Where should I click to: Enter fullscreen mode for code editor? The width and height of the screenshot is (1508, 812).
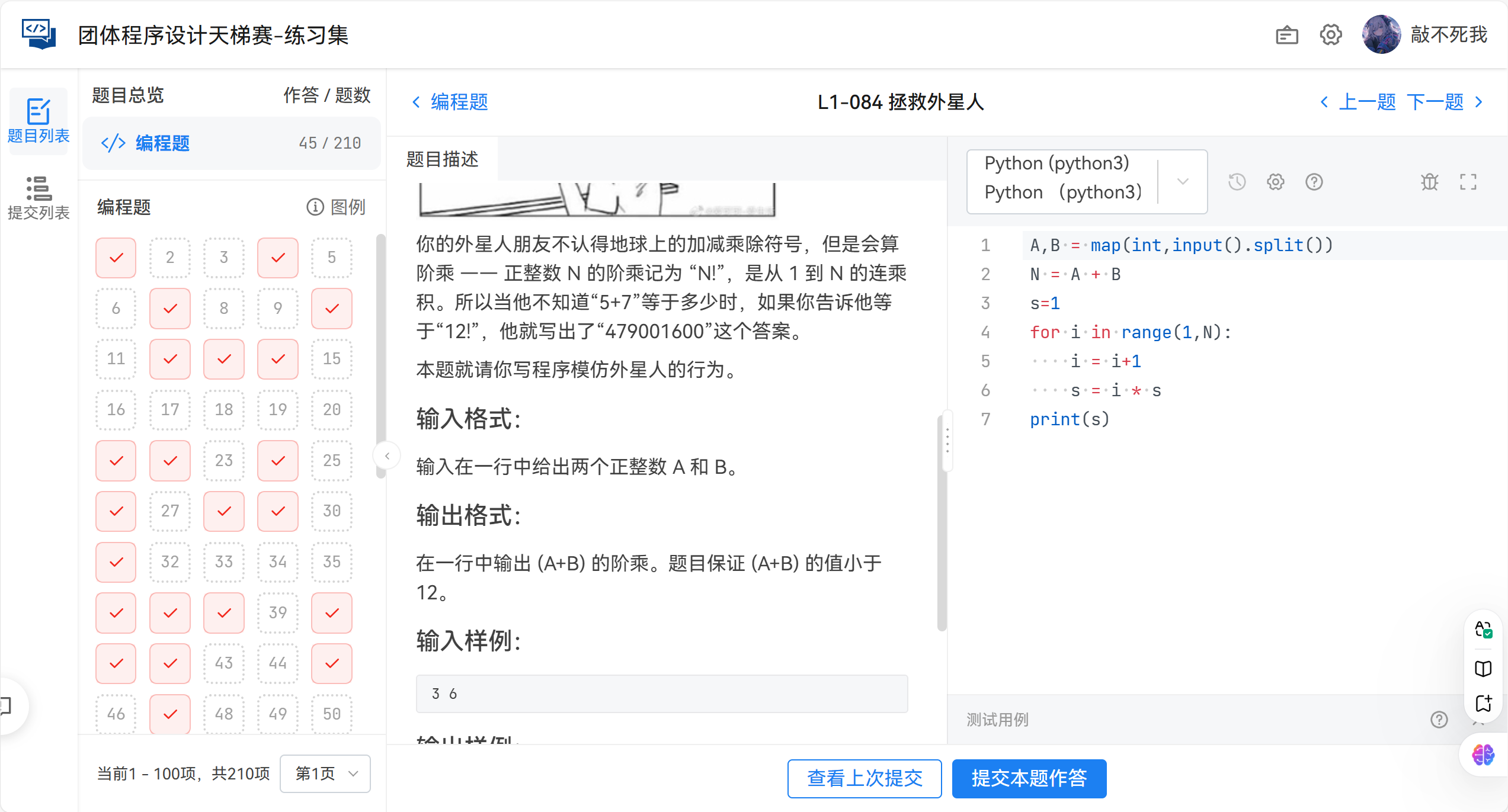[x=1468, y=182]
